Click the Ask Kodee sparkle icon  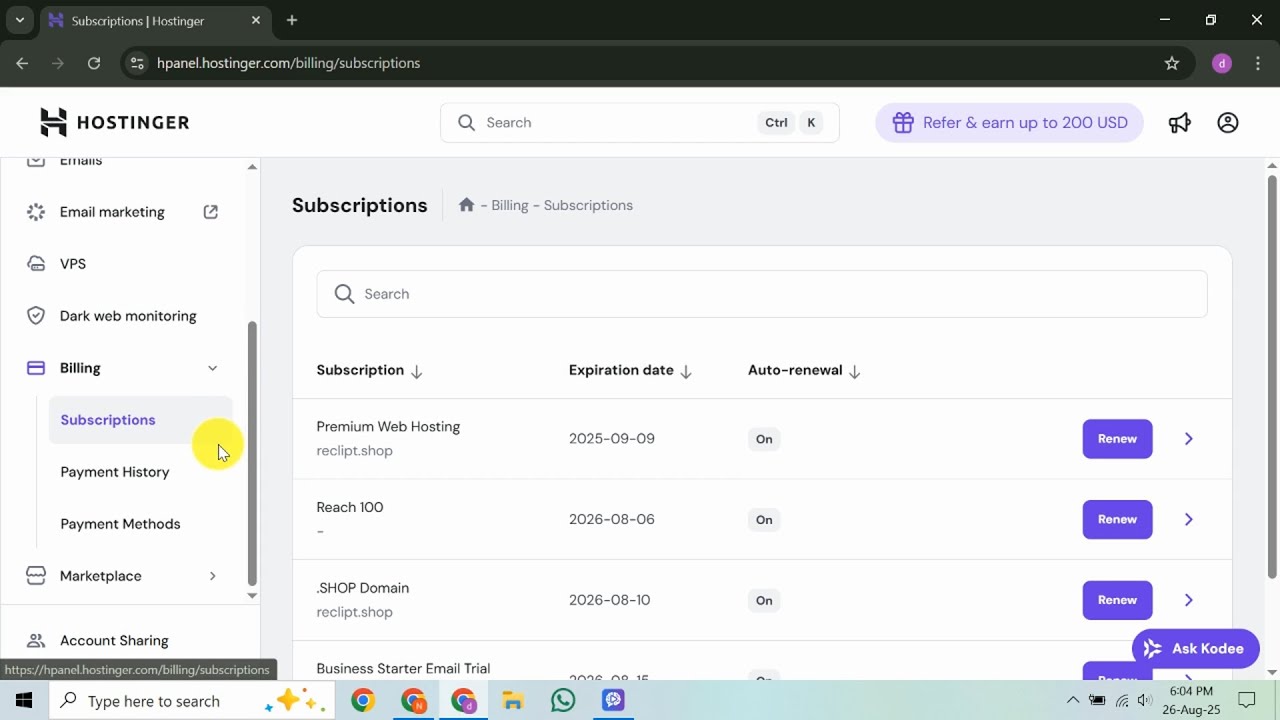[x=1153, y=648]
